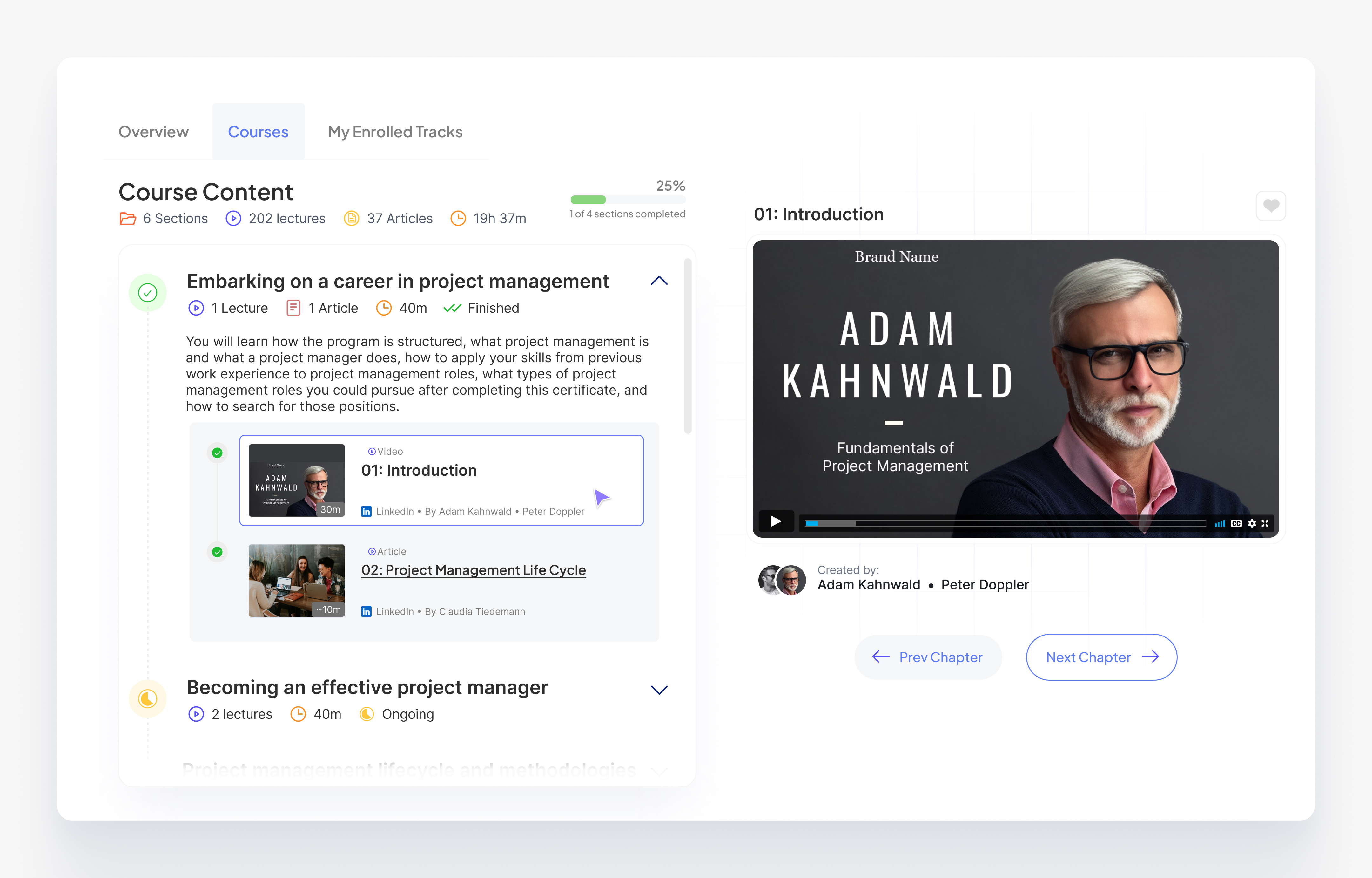Click the 25% progress label

(x=671, y=186)
